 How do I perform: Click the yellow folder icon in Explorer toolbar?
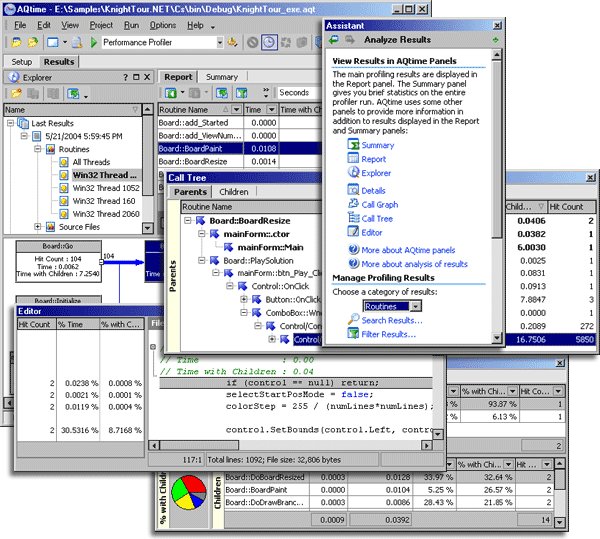click(x=16, y=93)
